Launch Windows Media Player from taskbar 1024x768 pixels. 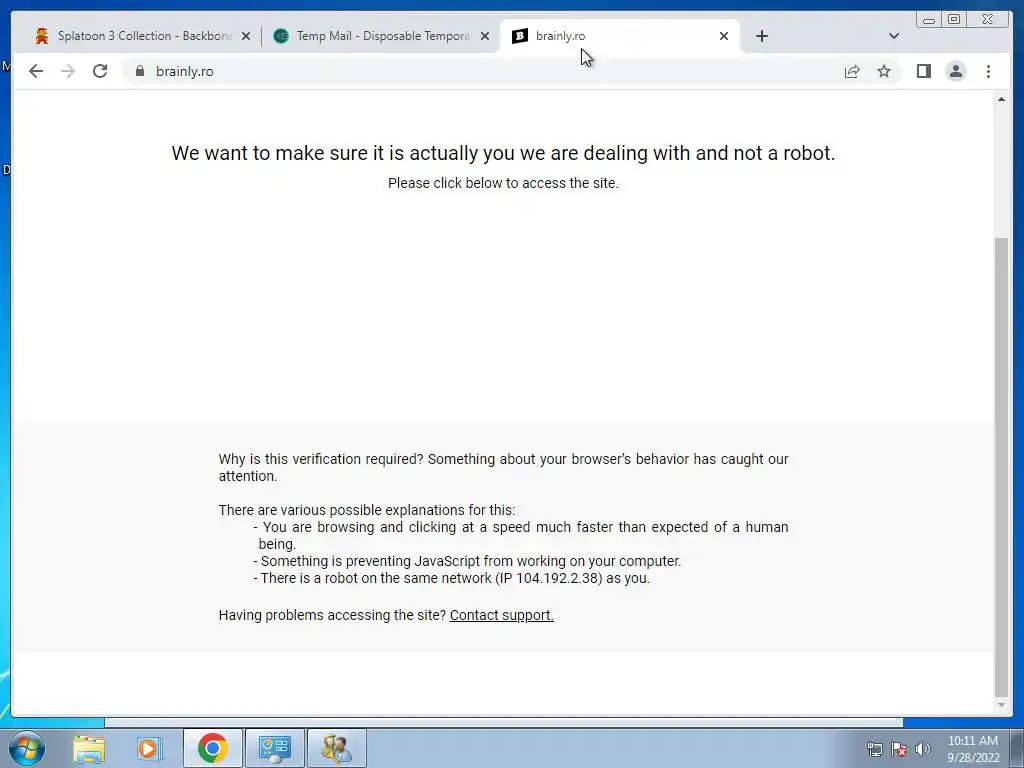tap(149, 748)
